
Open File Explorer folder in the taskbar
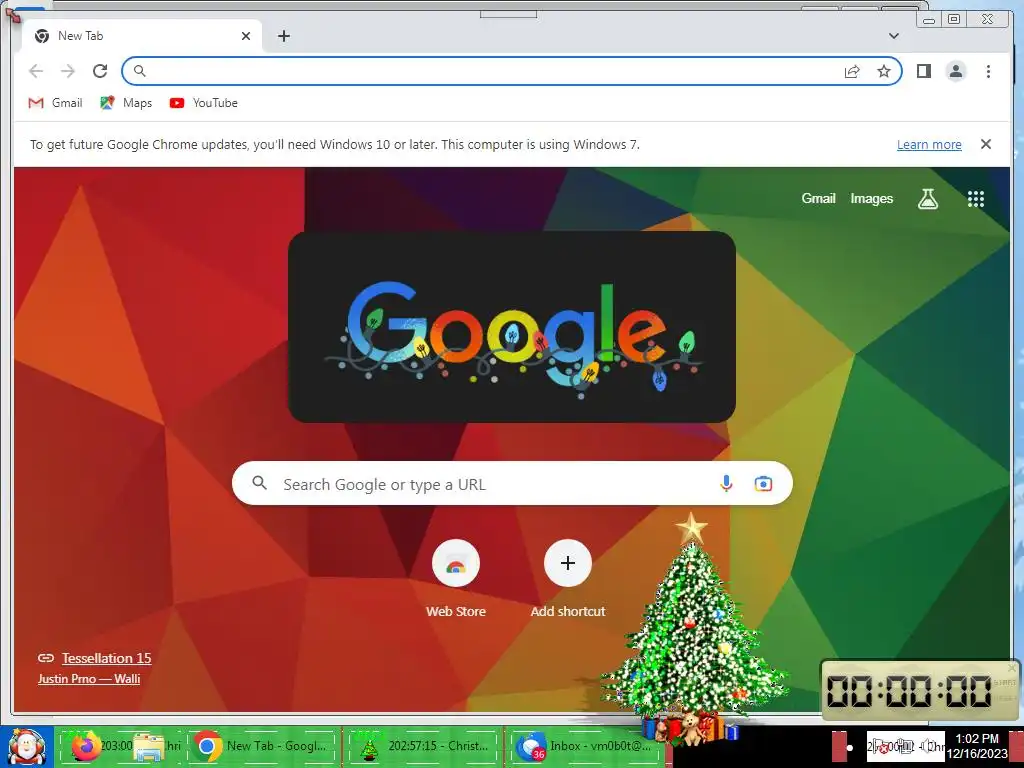pos(150,746)
